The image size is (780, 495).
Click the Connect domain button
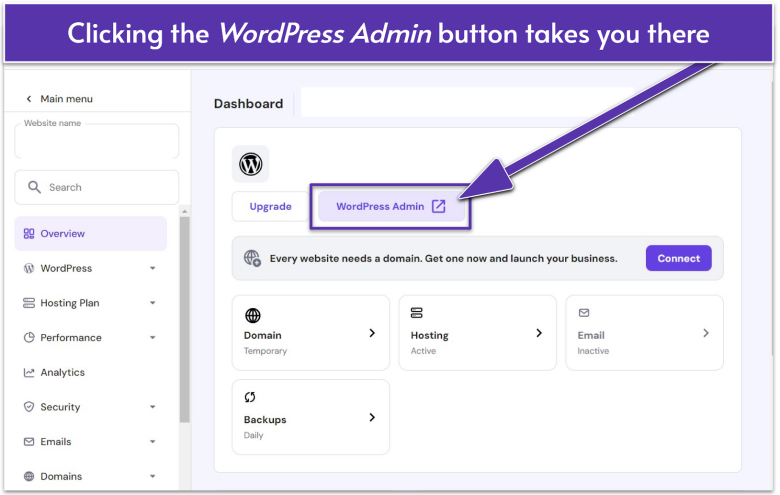tap(679, 258)
